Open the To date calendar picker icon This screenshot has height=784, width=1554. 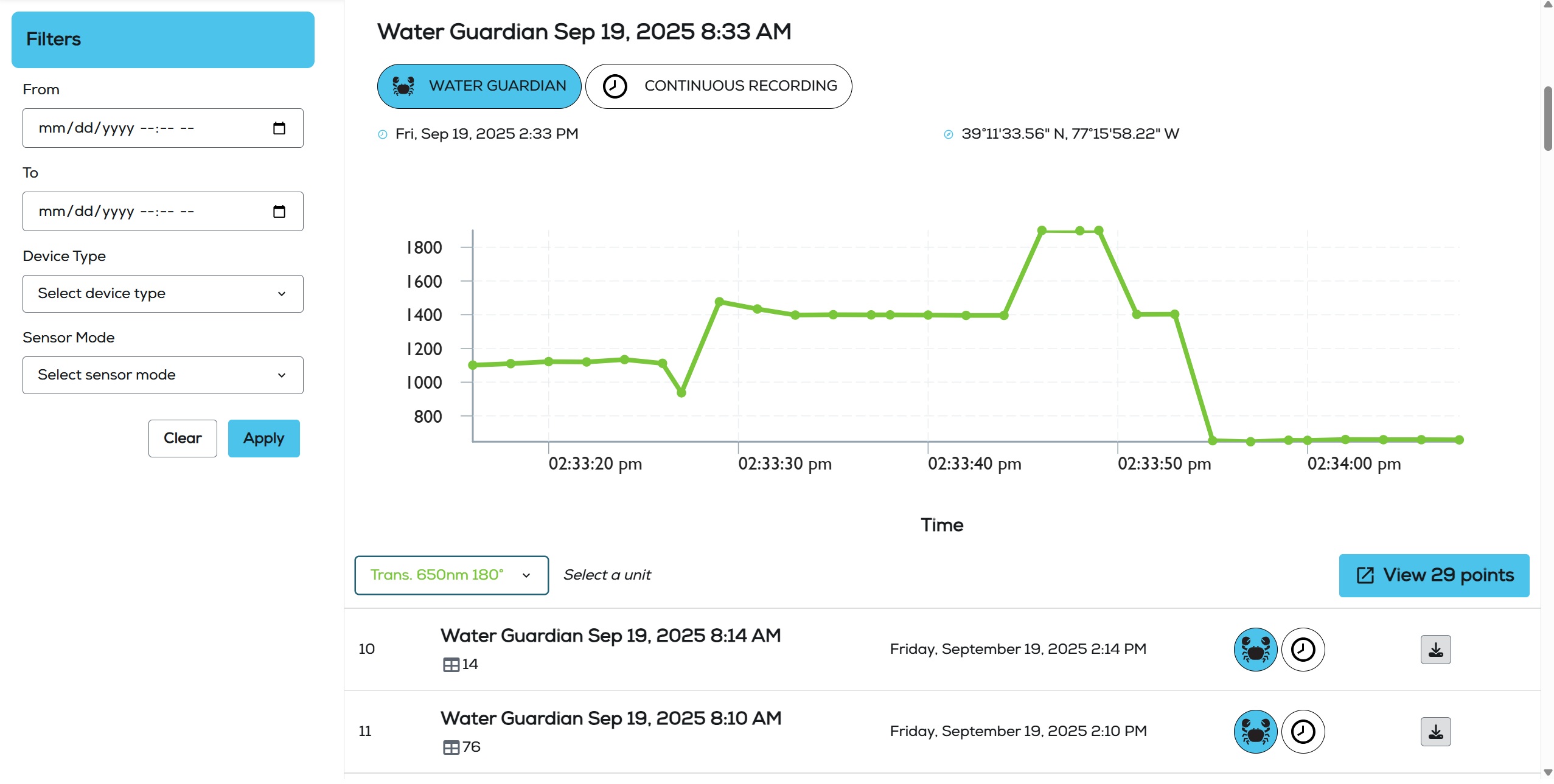click(279, 212)
